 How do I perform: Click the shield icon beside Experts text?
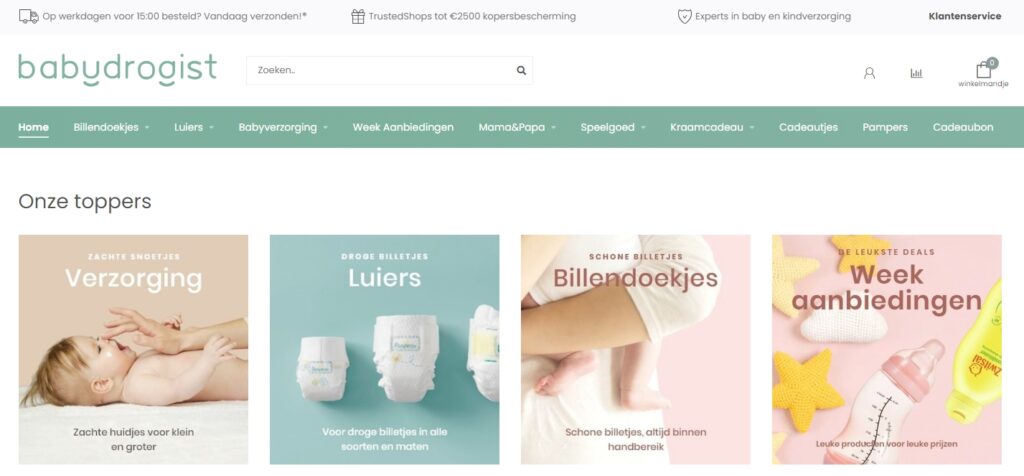[x=684, y=16]
